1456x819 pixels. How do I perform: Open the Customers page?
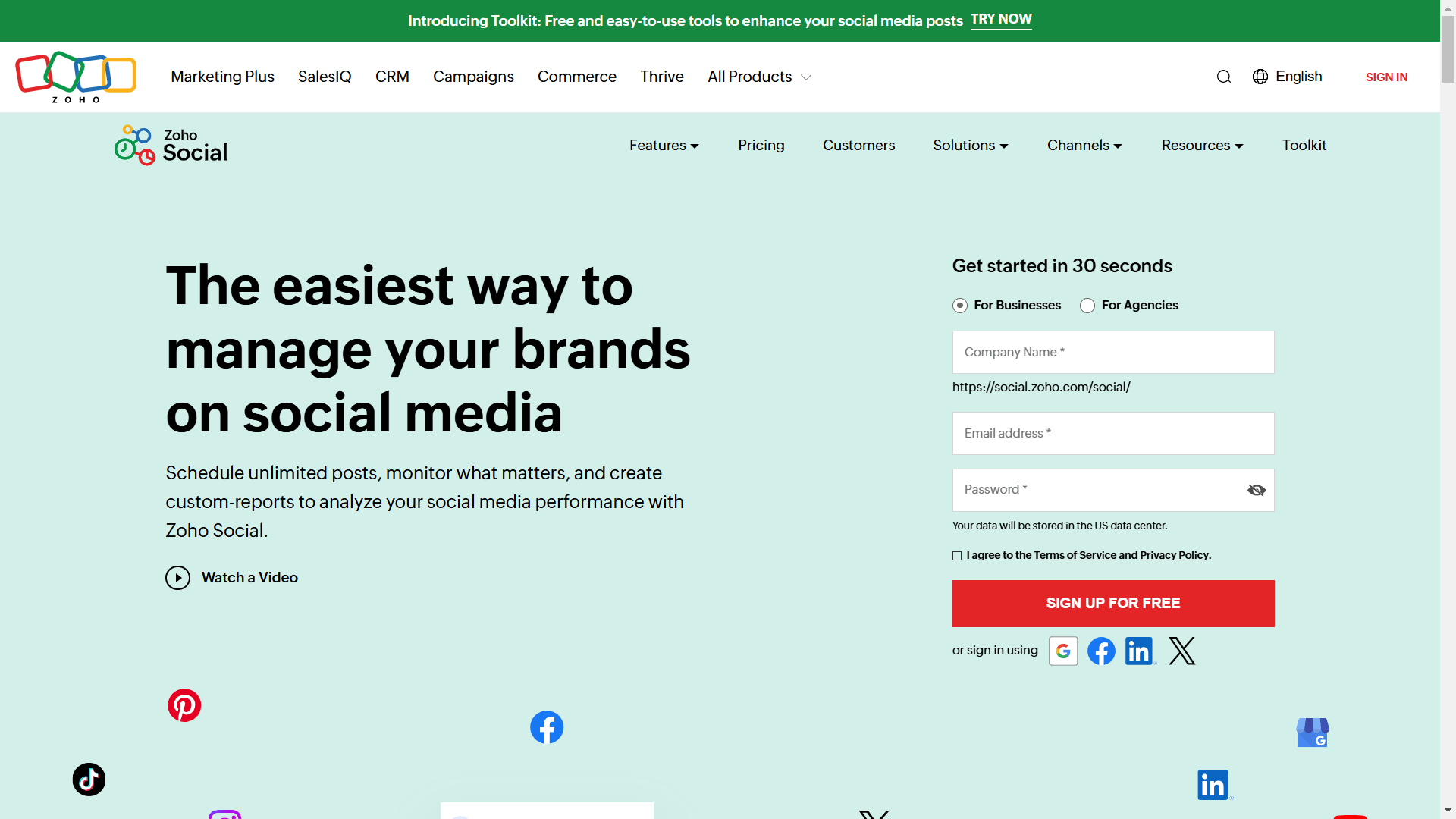(858, 145)
